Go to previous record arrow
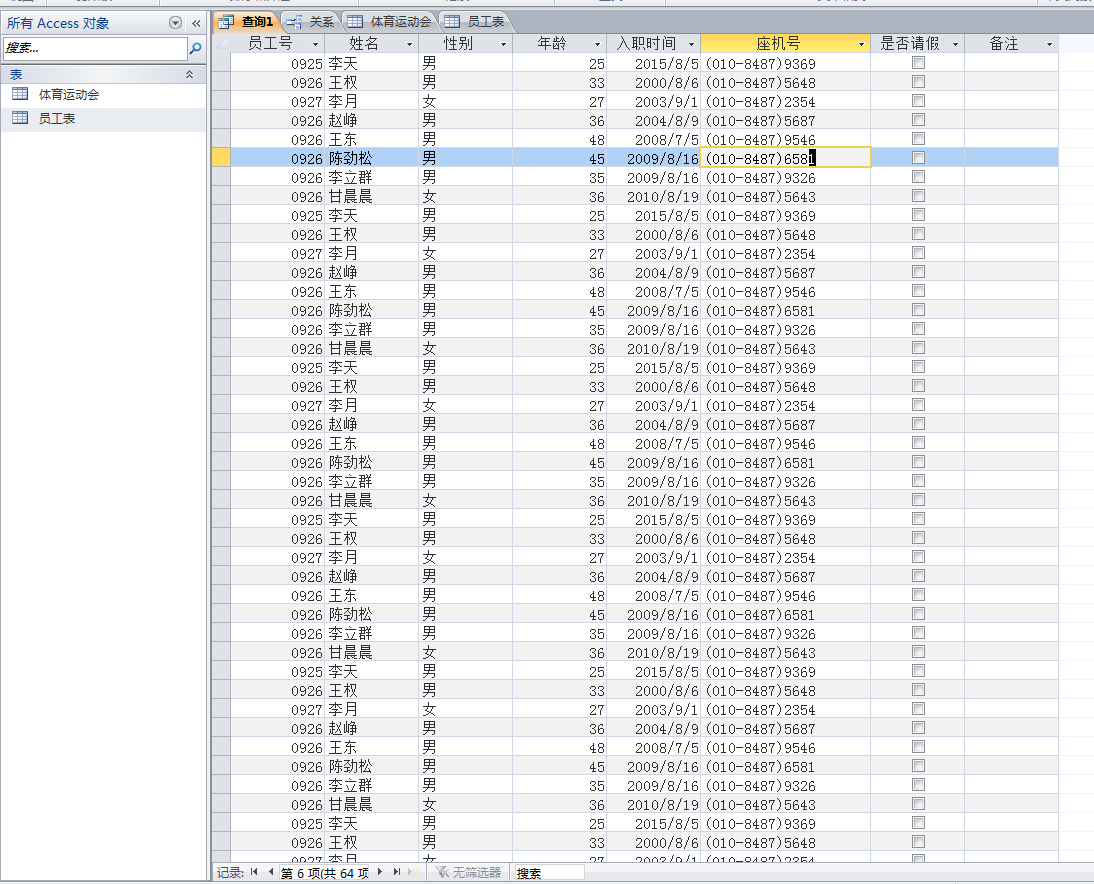The image size is (1094, 884). click(271, 871)
